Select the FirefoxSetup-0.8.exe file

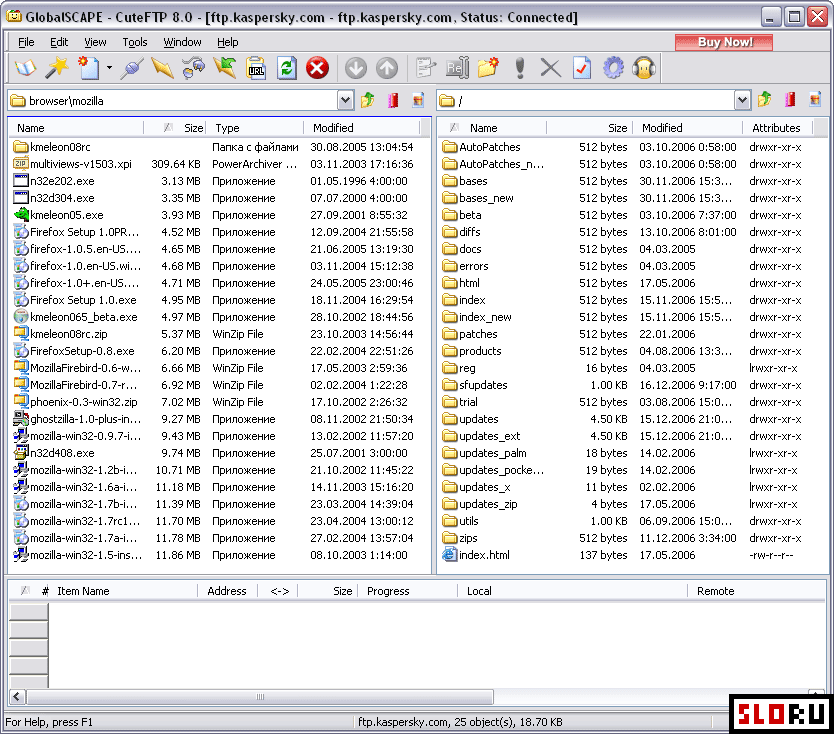click(x=74, y=351)
